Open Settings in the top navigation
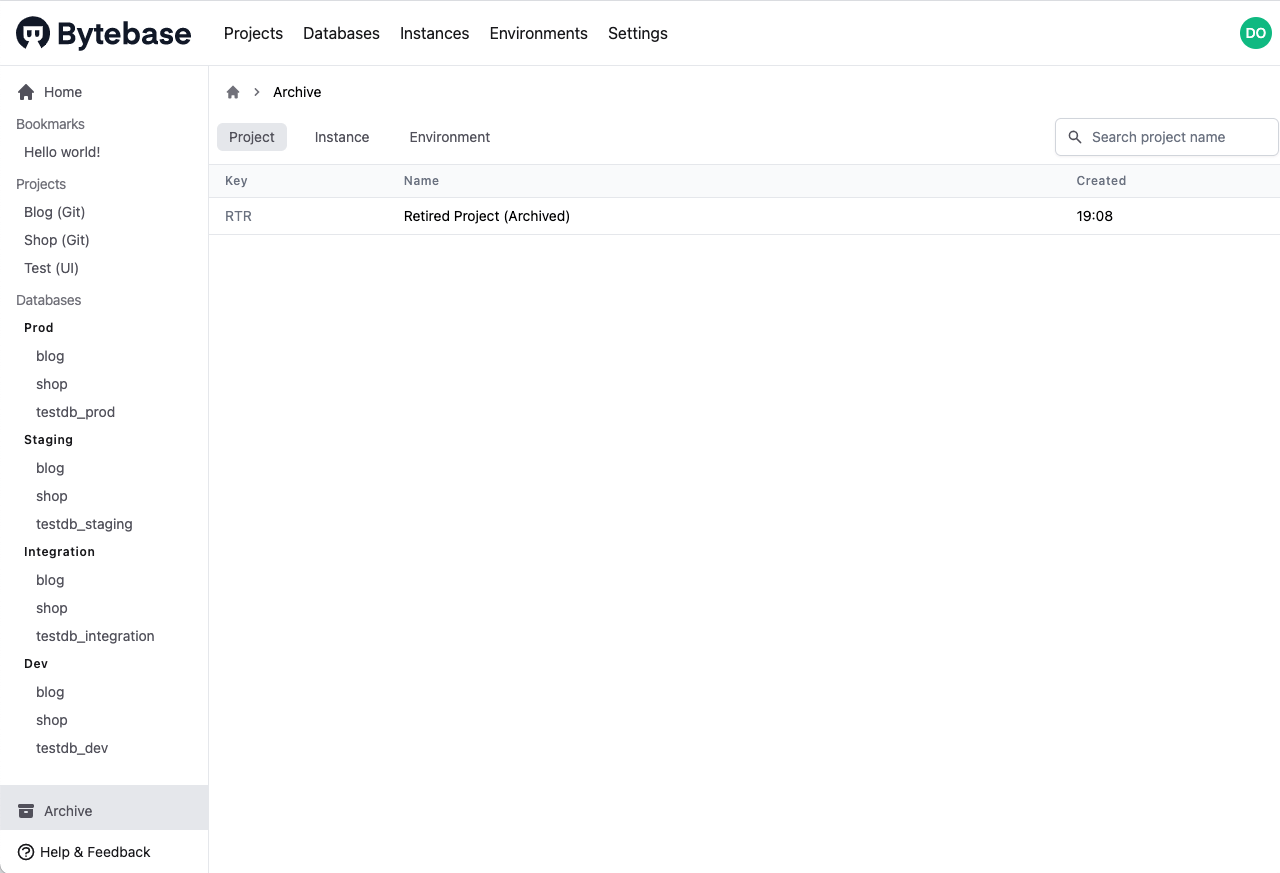This screenshot has height=873, width=1280. tap(637, 33)
